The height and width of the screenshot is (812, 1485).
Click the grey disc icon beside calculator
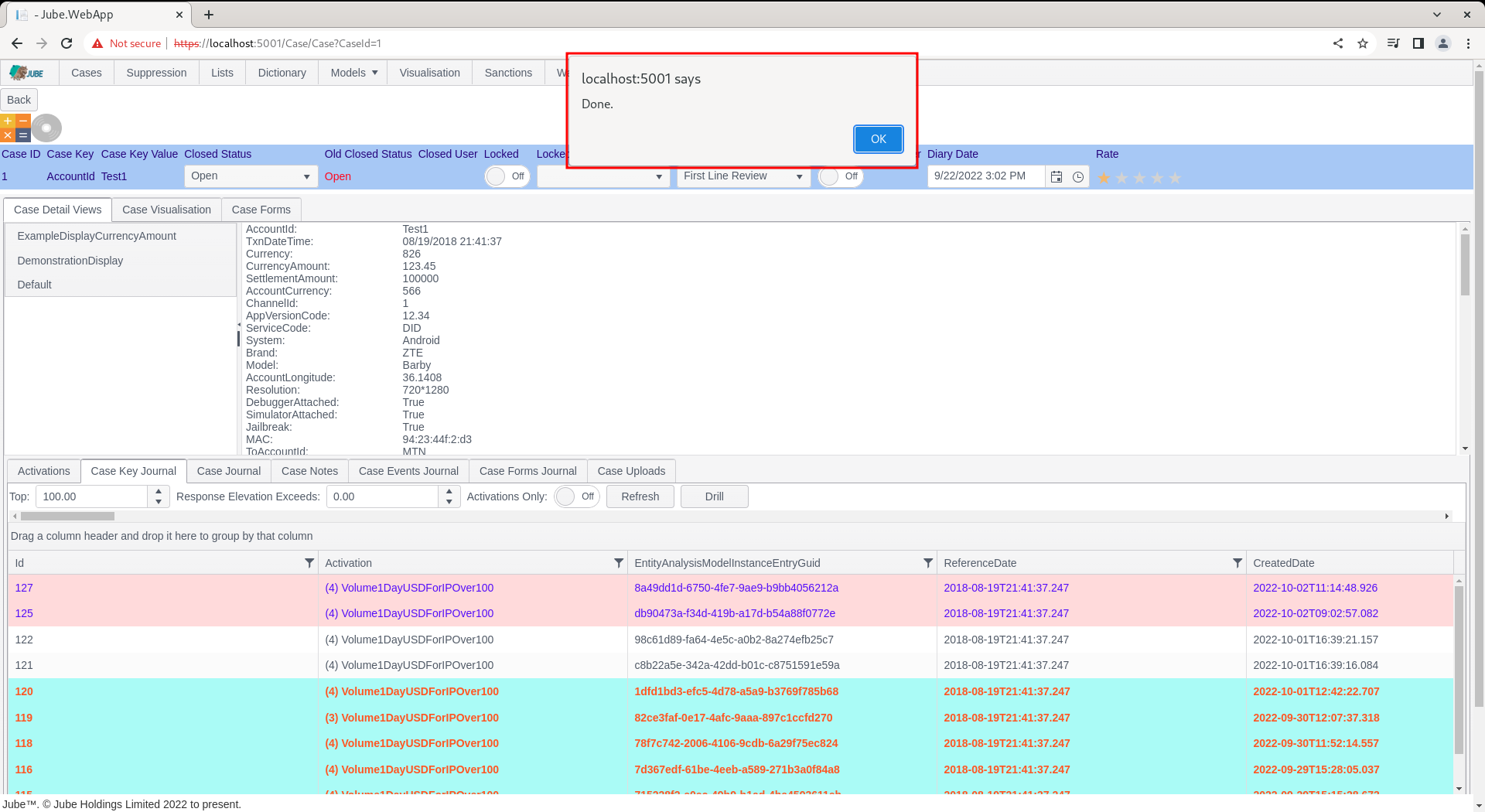(46, 128)
